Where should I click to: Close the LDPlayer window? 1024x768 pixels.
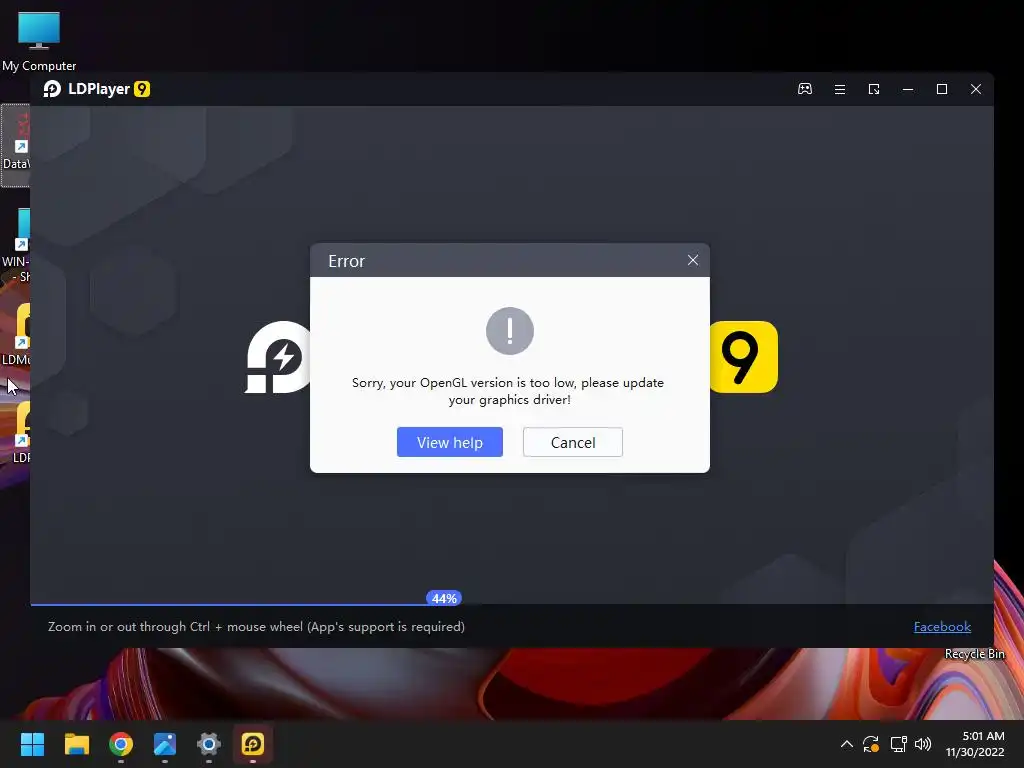point(976,89)
